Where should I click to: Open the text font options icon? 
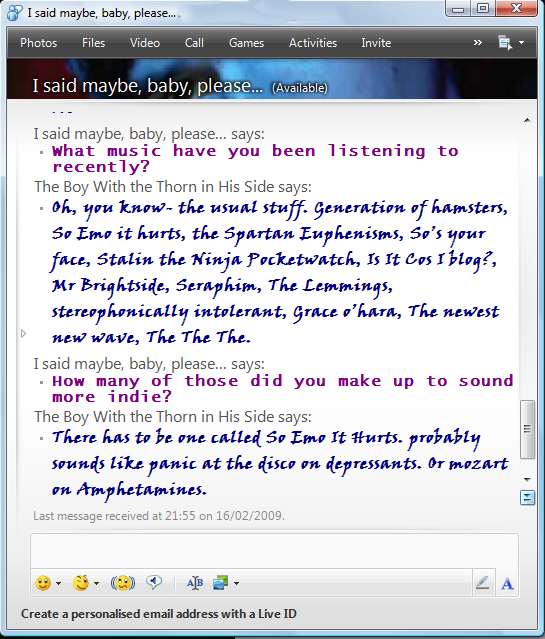click(195, 583)
